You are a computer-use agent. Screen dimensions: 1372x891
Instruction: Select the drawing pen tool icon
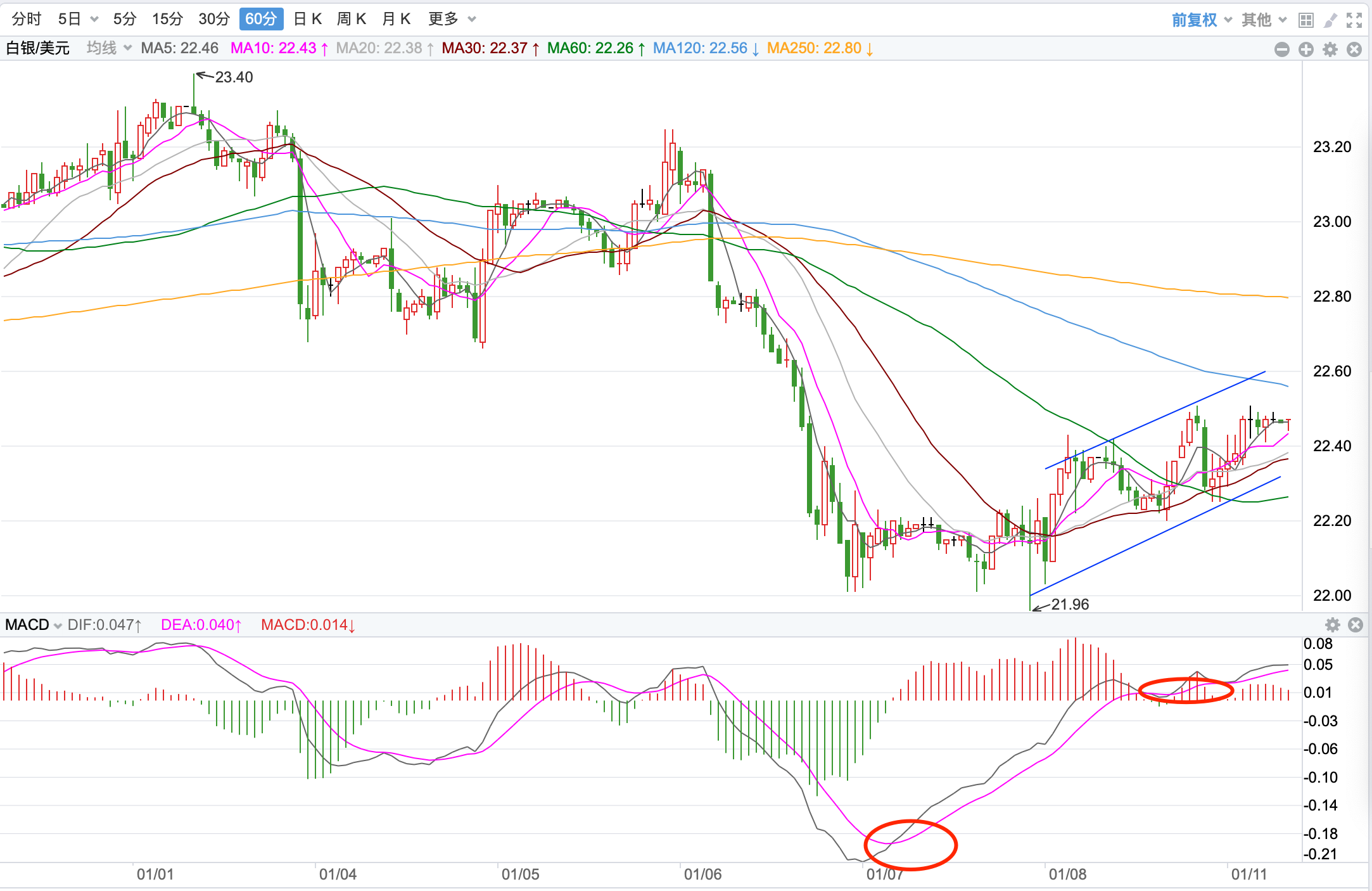1330,20
